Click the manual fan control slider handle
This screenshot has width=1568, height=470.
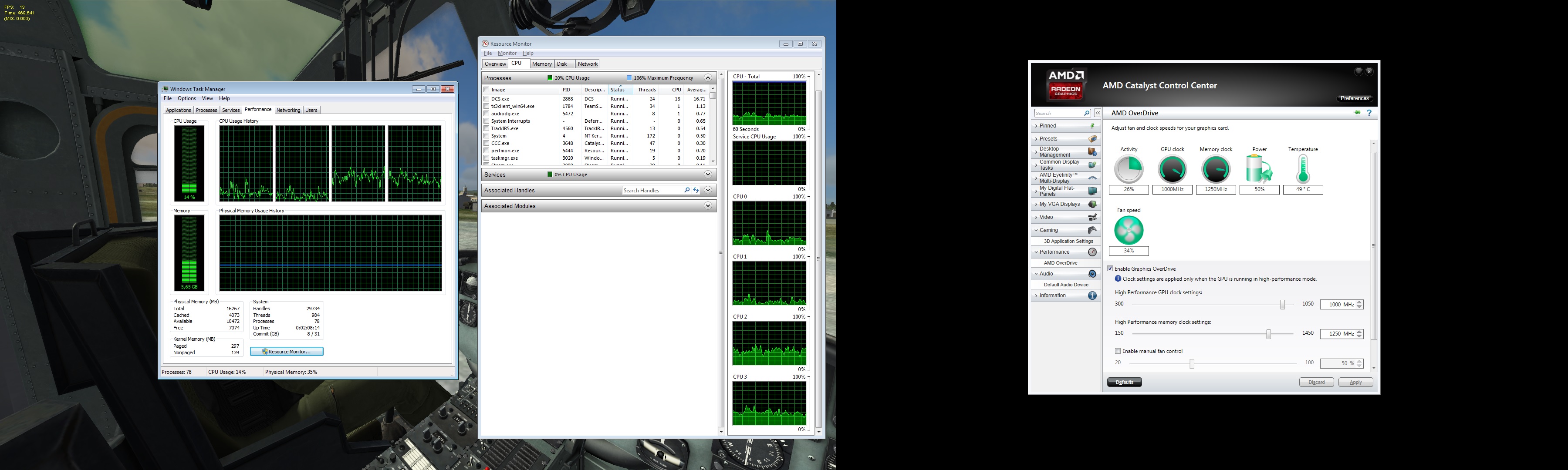1192,363
